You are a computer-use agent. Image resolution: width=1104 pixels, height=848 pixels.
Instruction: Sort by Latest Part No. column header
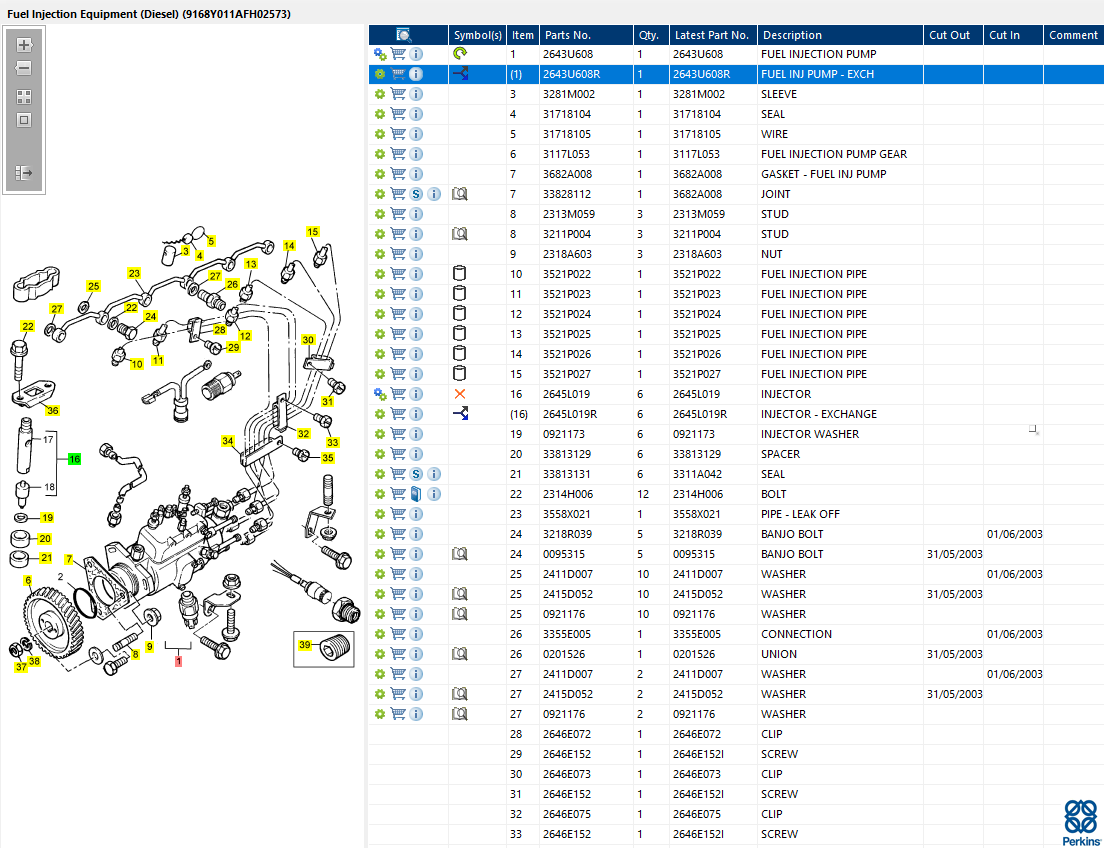point(713,35)
